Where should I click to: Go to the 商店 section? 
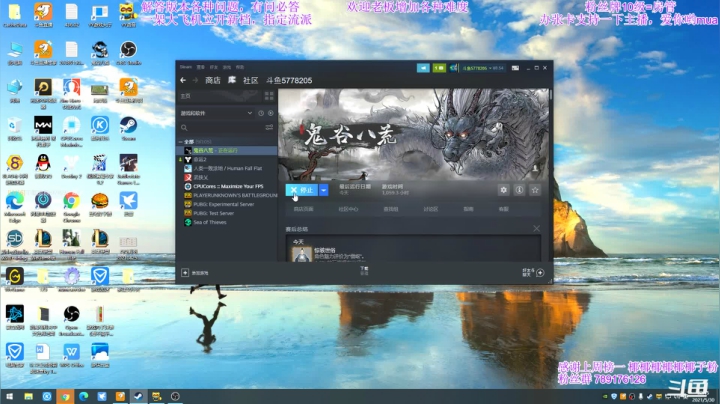click(213, 80)
